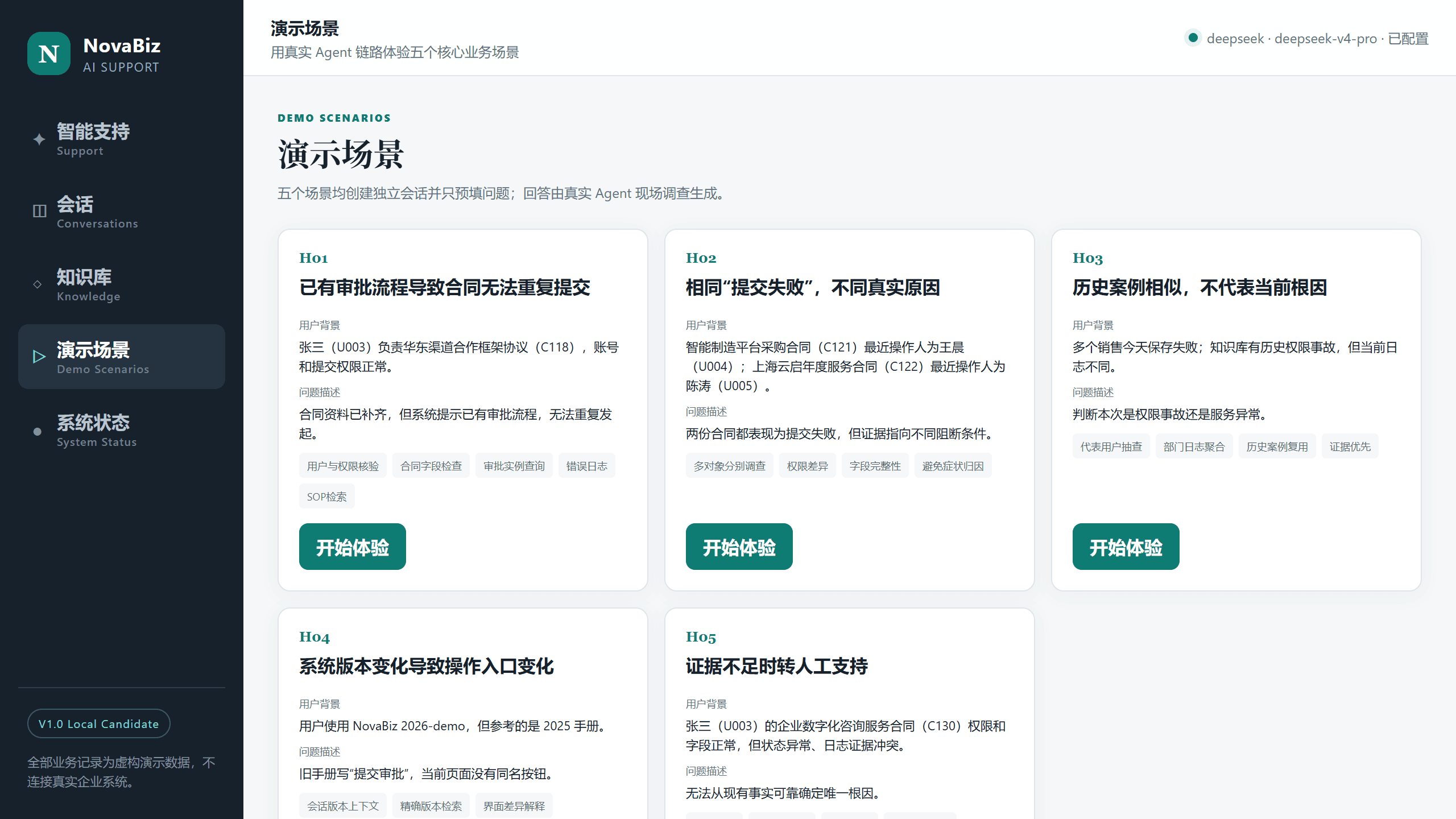
Task: Click the title 已有审批流程导致合同无法重复提交
Action: [445, 287]
